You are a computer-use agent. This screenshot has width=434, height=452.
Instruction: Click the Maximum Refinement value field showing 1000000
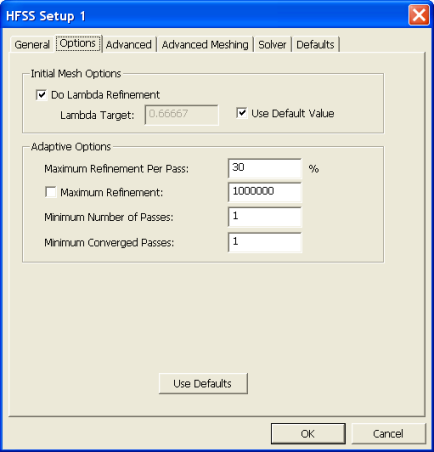(x=265, y=192)
